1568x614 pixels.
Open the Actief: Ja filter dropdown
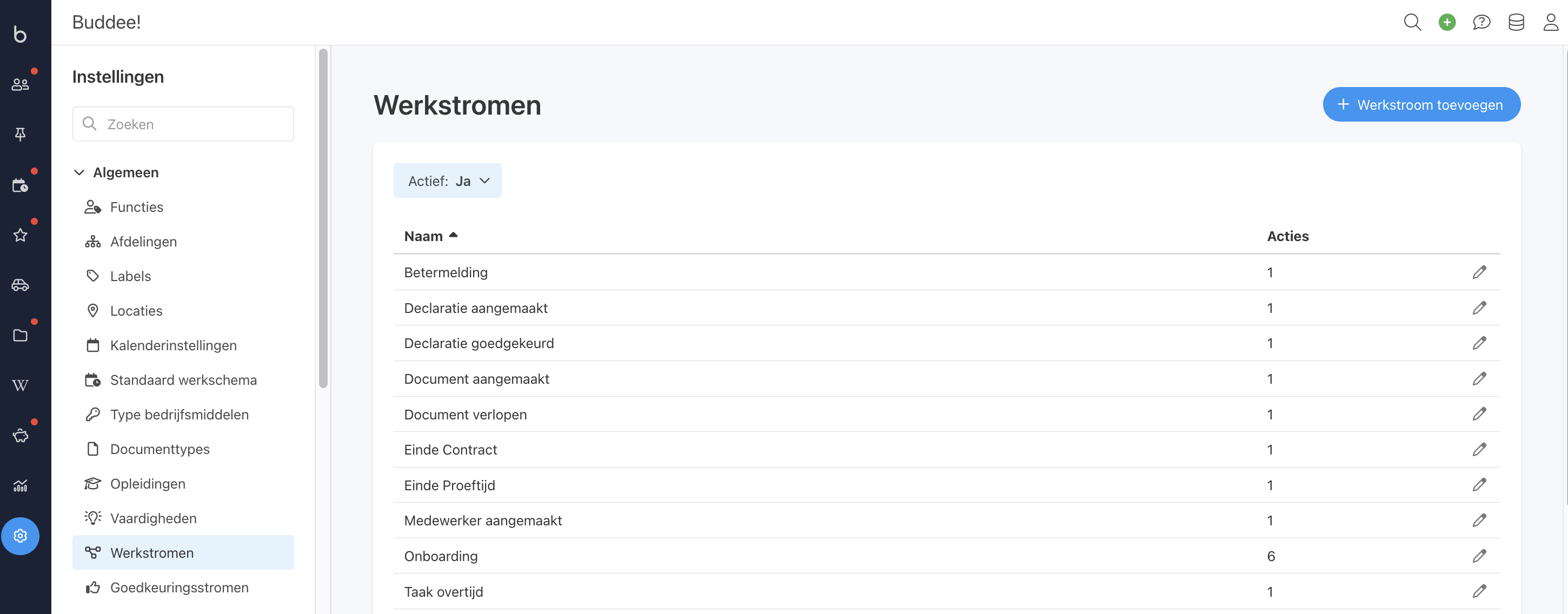click(x=447, y=181)
